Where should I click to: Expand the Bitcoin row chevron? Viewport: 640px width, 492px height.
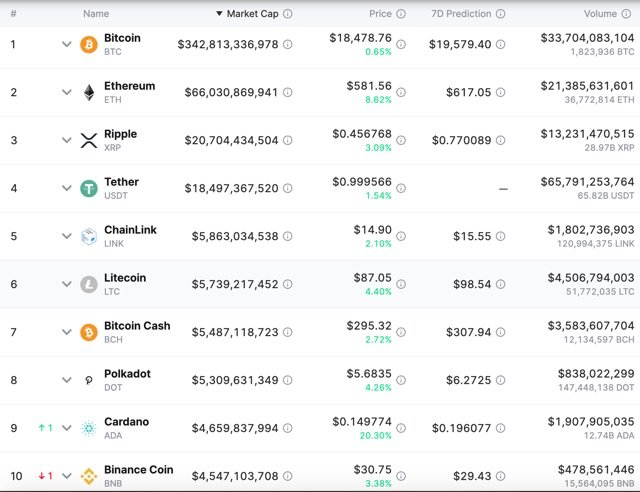(x=67, y=45)
